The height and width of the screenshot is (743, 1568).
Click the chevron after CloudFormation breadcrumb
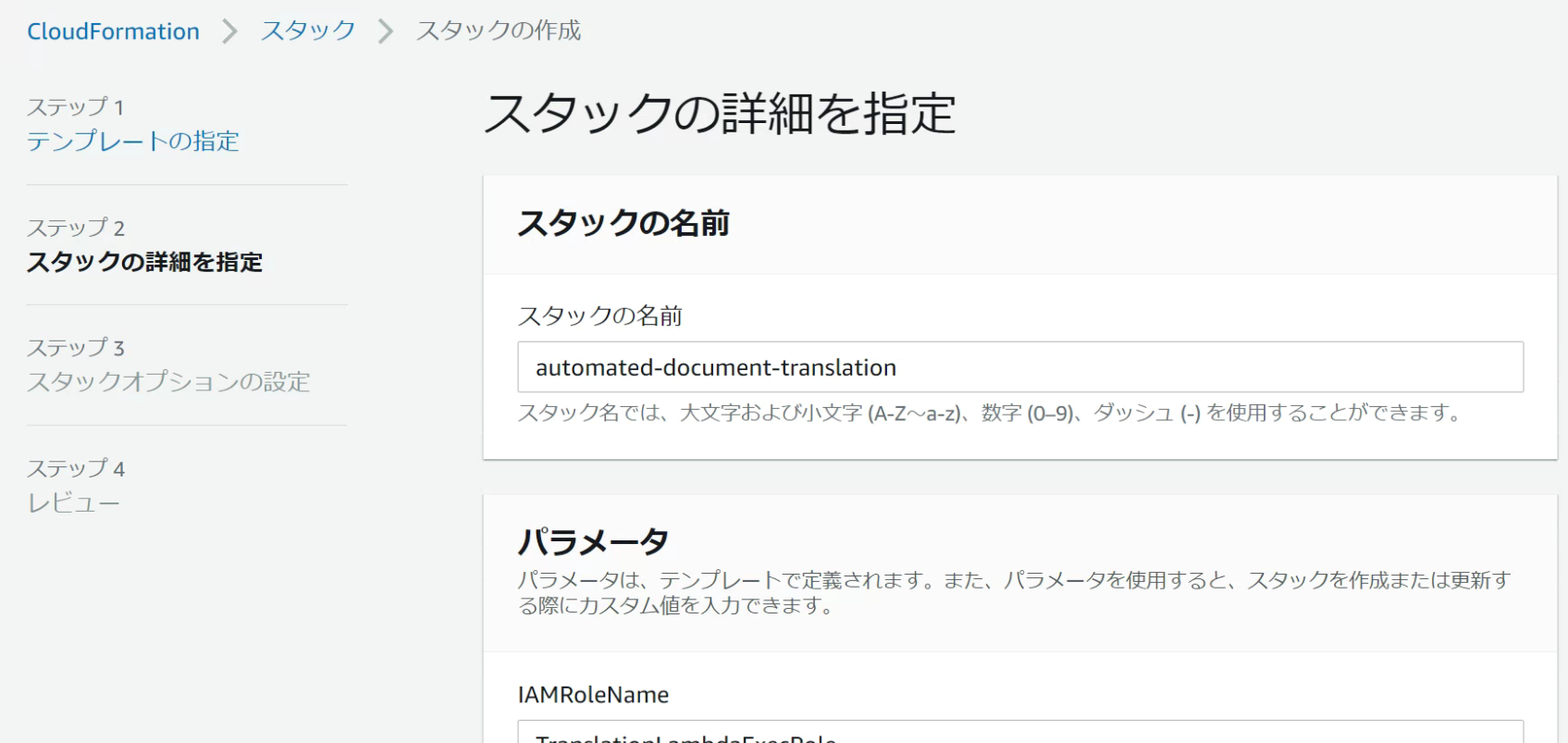(229, 32)
